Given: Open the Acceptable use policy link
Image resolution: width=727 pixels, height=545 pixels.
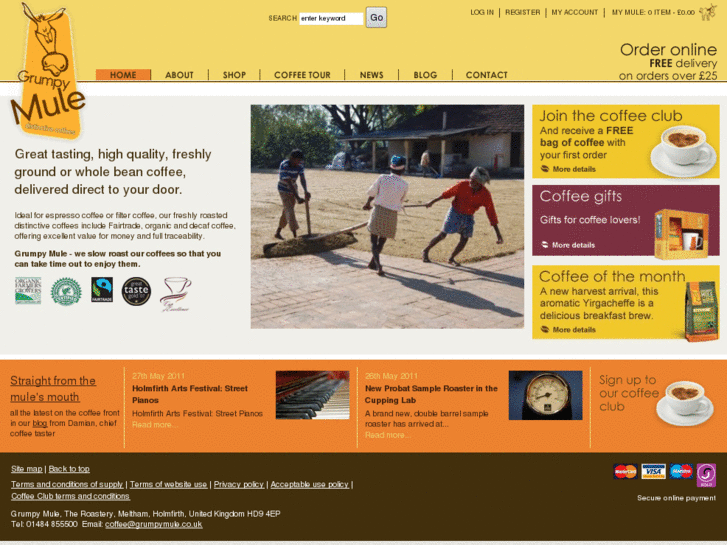Looking at the screenshot, I should [310, 484].
